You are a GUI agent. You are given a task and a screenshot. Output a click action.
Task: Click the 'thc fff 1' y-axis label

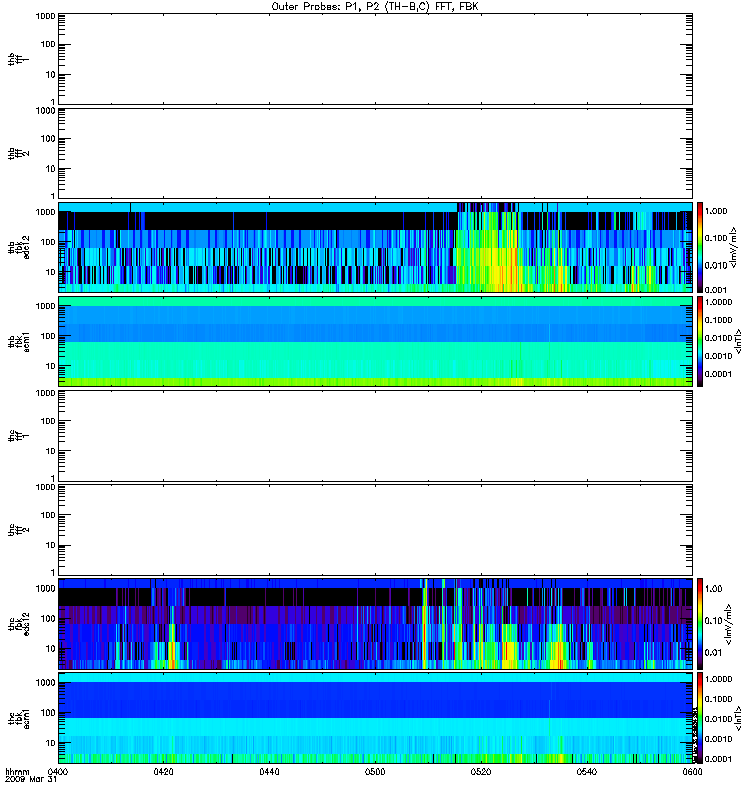[19, 436]
